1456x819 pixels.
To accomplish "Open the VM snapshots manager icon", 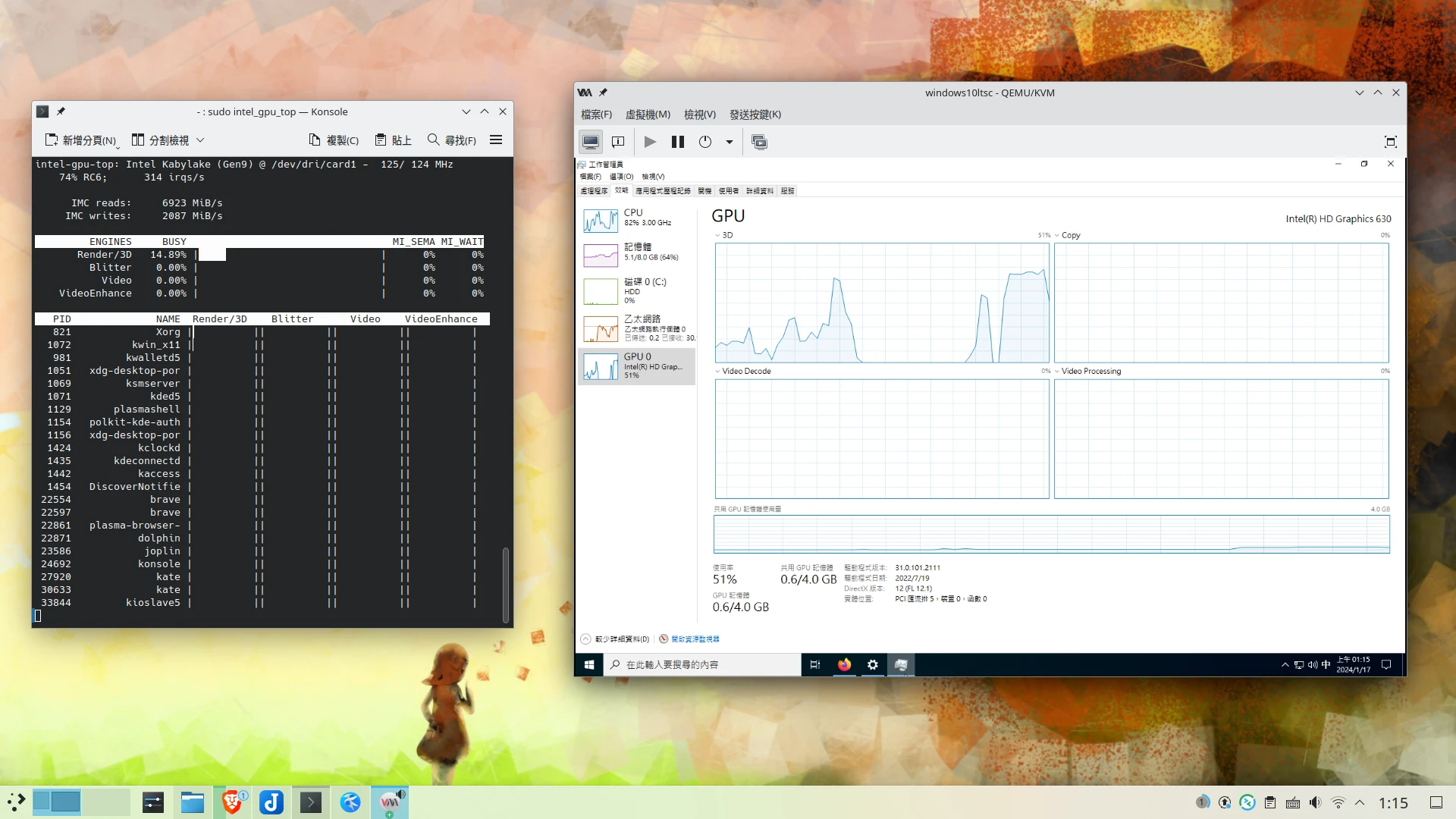I will coord(759,142).
